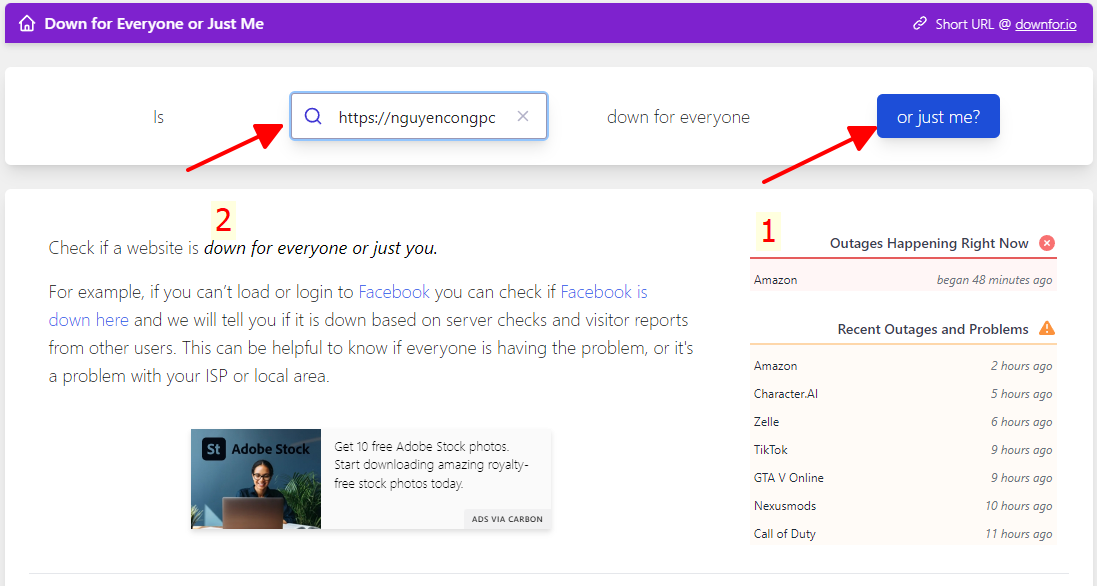
Task: Open Nexusmods recent outage entry
Action: pos(903,506)
